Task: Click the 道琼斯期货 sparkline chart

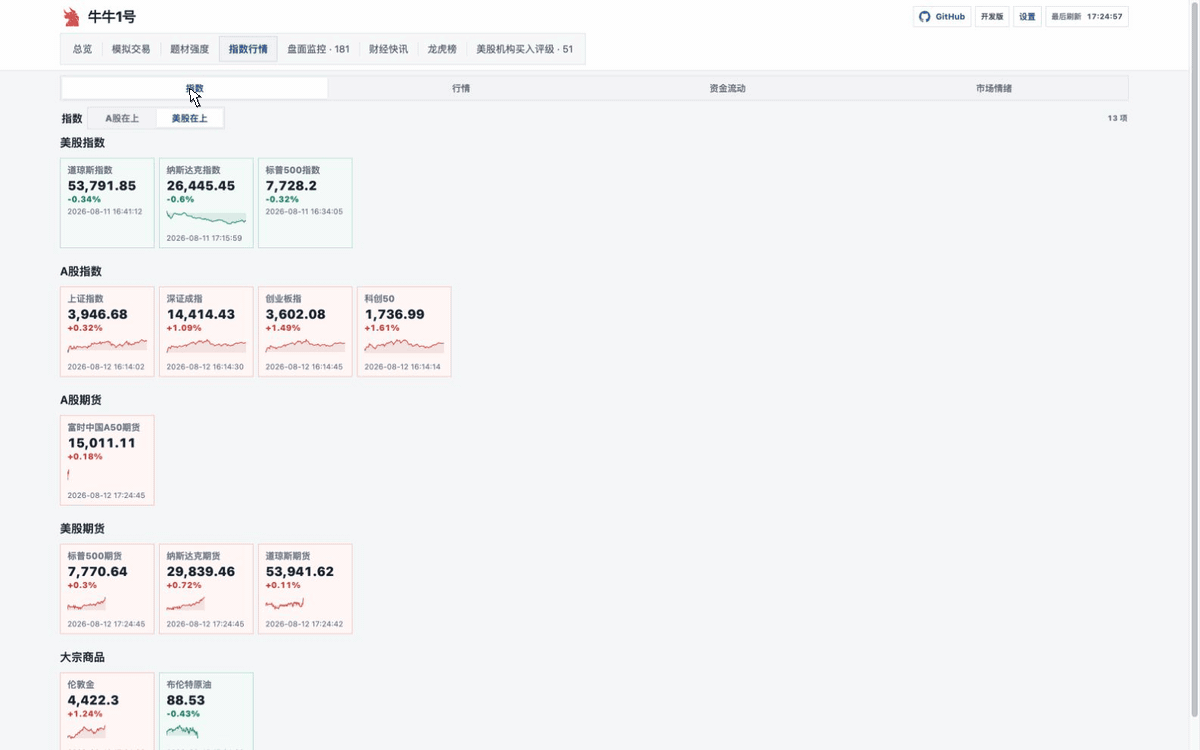Action: click(285, 603)
